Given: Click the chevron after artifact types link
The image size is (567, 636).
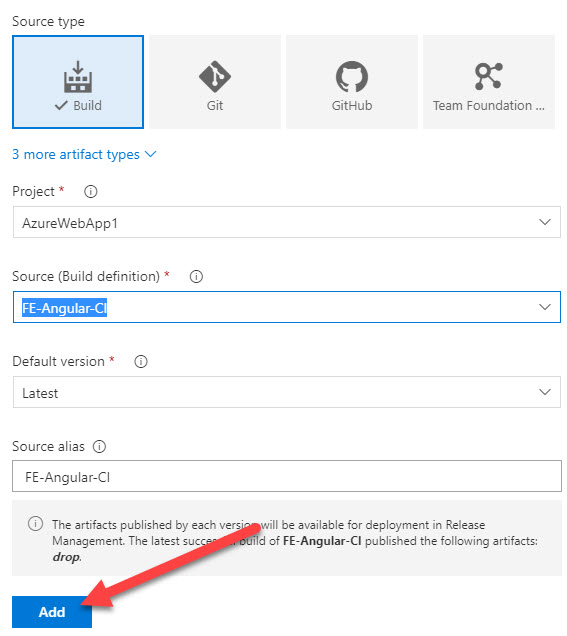Looking at the screenshot, I should click(x=150, y=154).
